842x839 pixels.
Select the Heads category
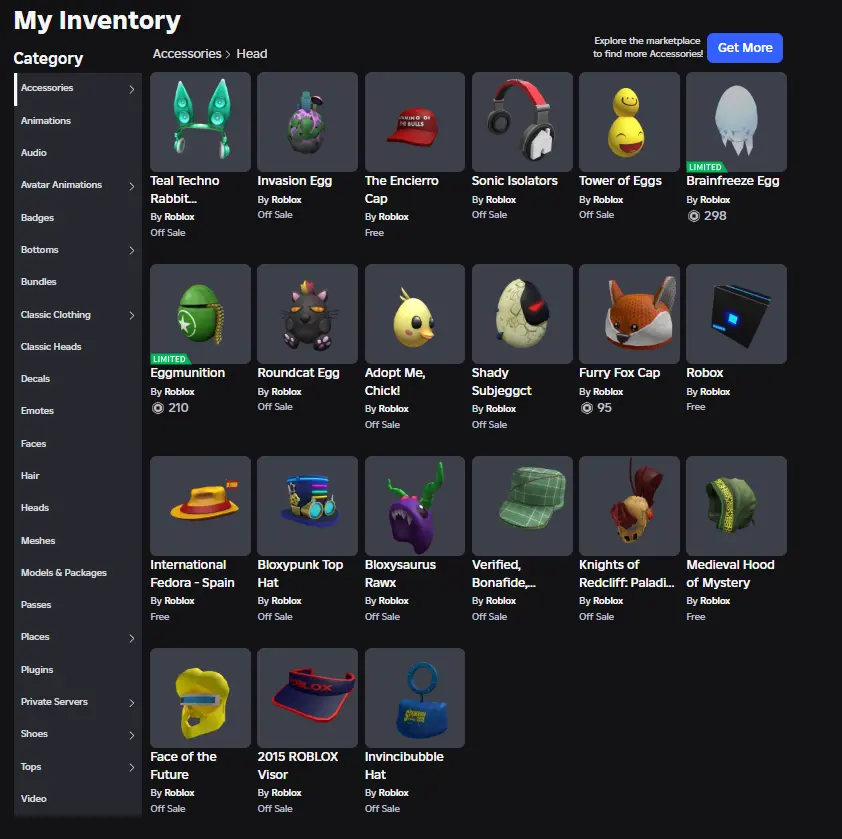point(78,508)
